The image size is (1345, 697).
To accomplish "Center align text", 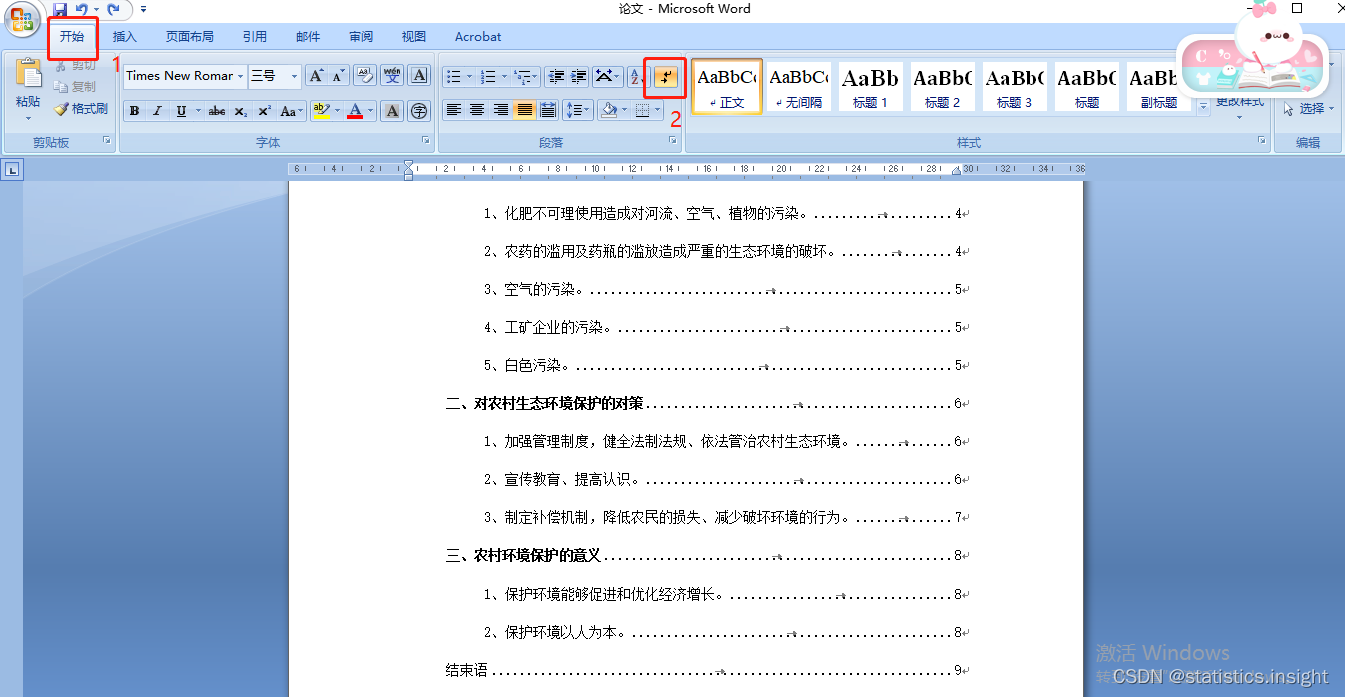I will (477, 110).
